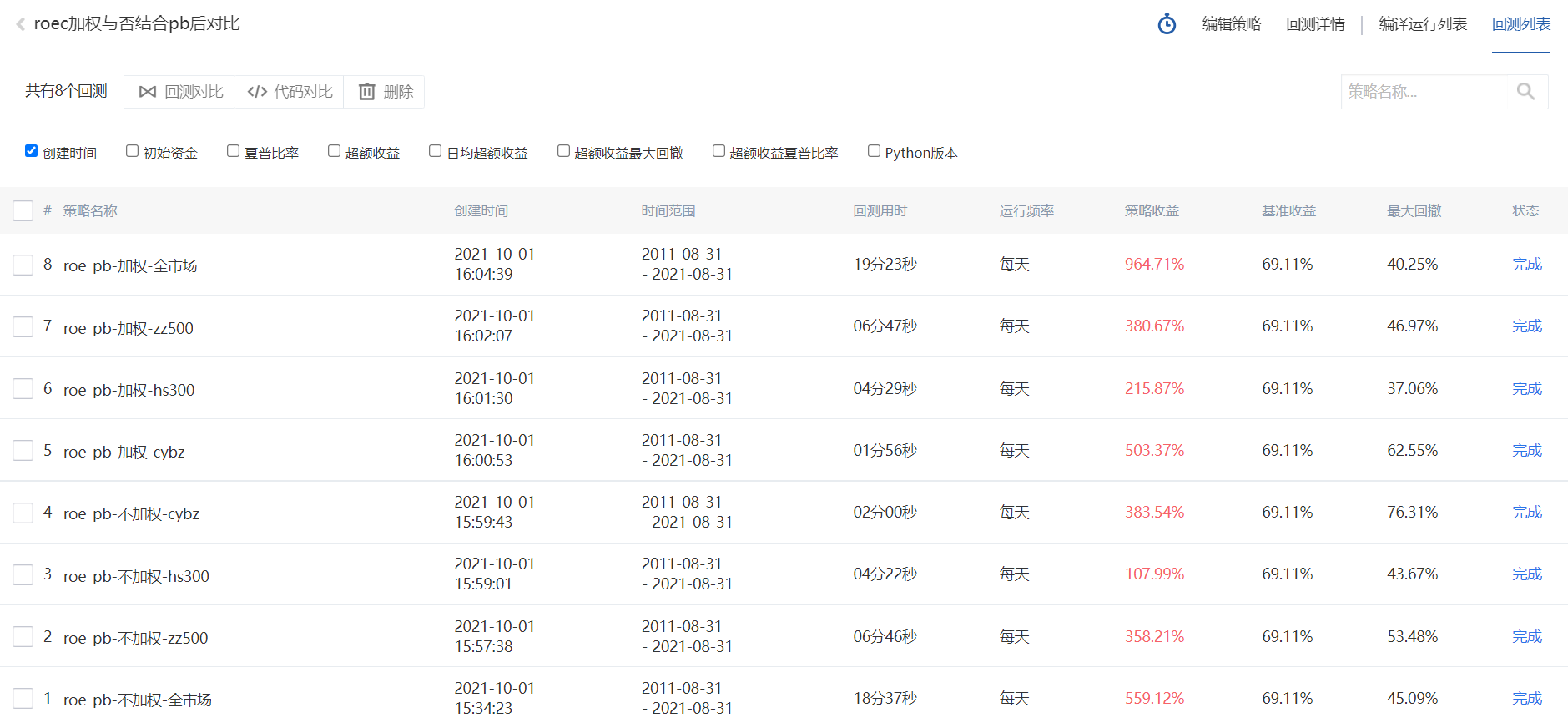Screen dimensions: 1568x723
Task: Go to the 编辑策略 tab
Action: coord(1232,24)
